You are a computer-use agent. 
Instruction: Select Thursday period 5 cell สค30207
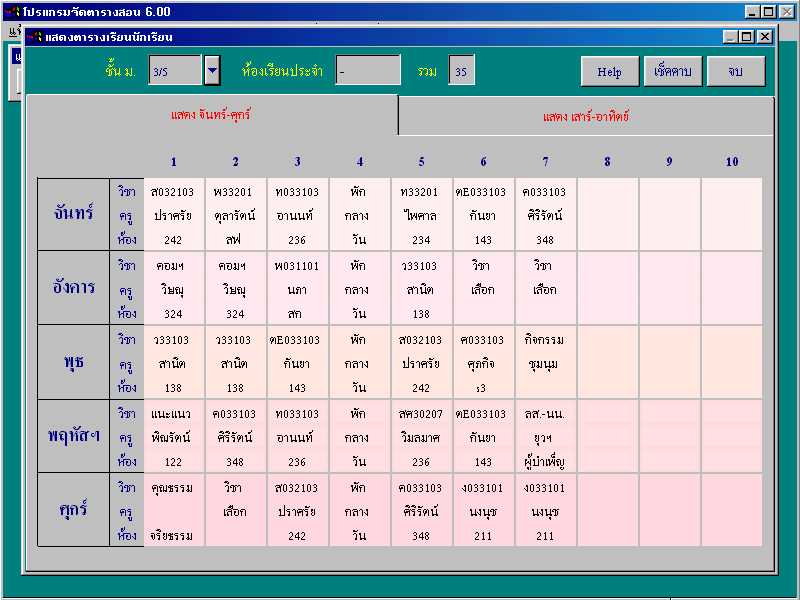click(421, 437)
